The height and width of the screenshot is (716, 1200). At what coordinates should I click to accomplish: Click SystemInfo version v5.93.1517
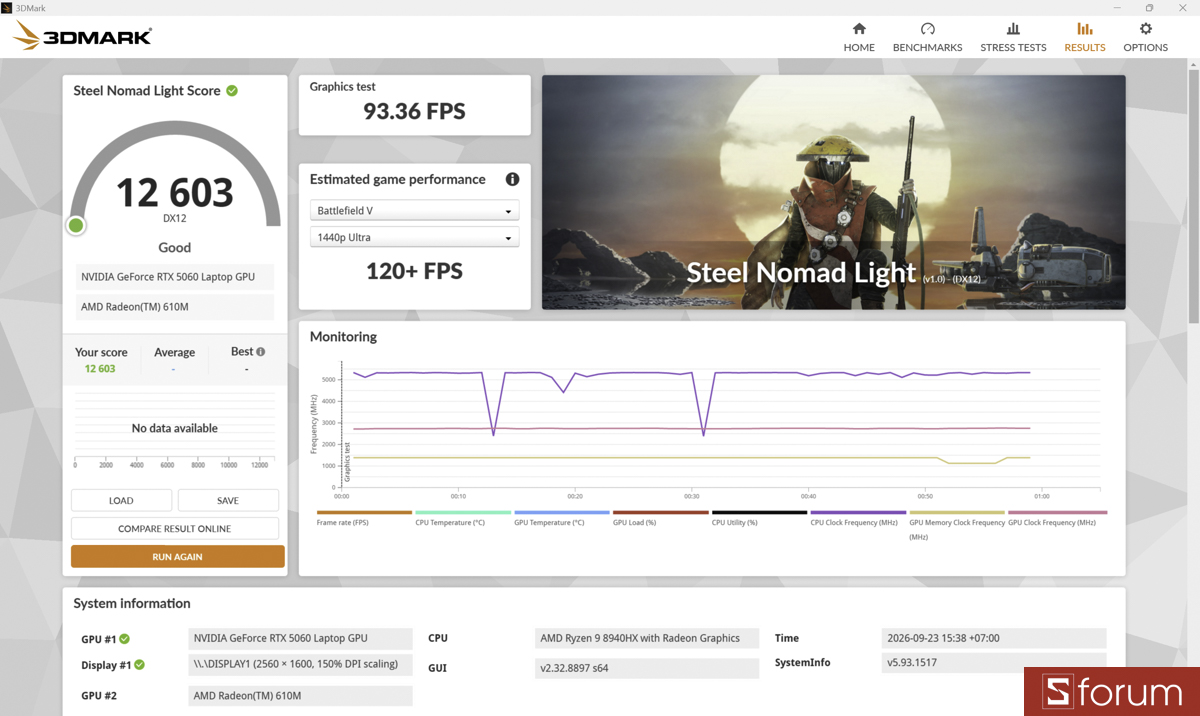coord(994,662)
